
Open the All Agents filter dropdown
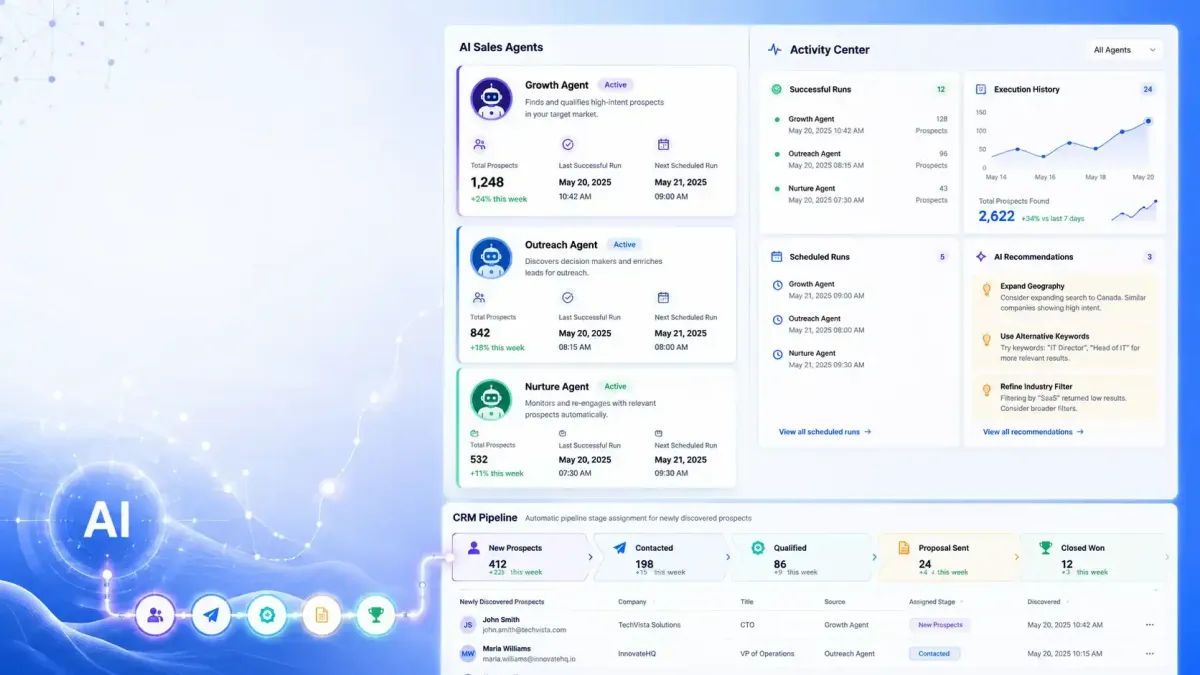click(1124, 50)
